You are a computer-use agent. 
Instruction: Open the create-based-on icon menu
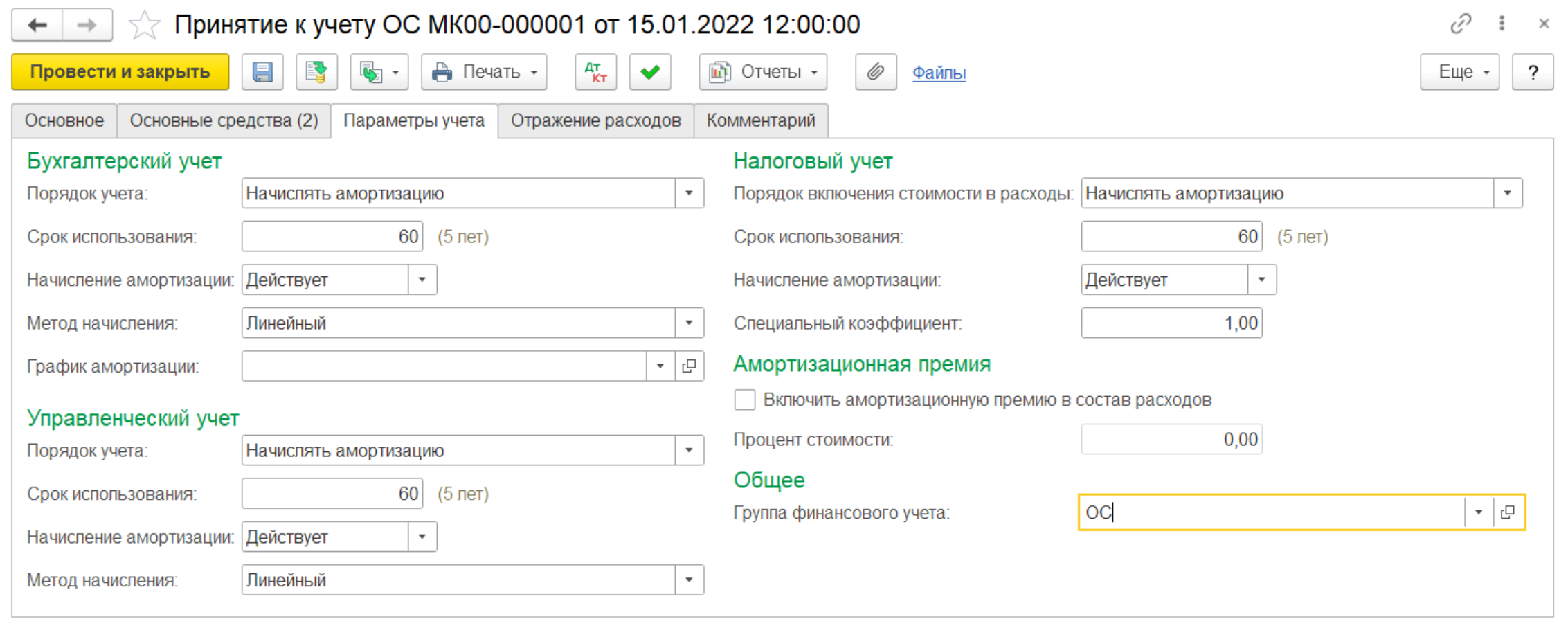[379, 72]
